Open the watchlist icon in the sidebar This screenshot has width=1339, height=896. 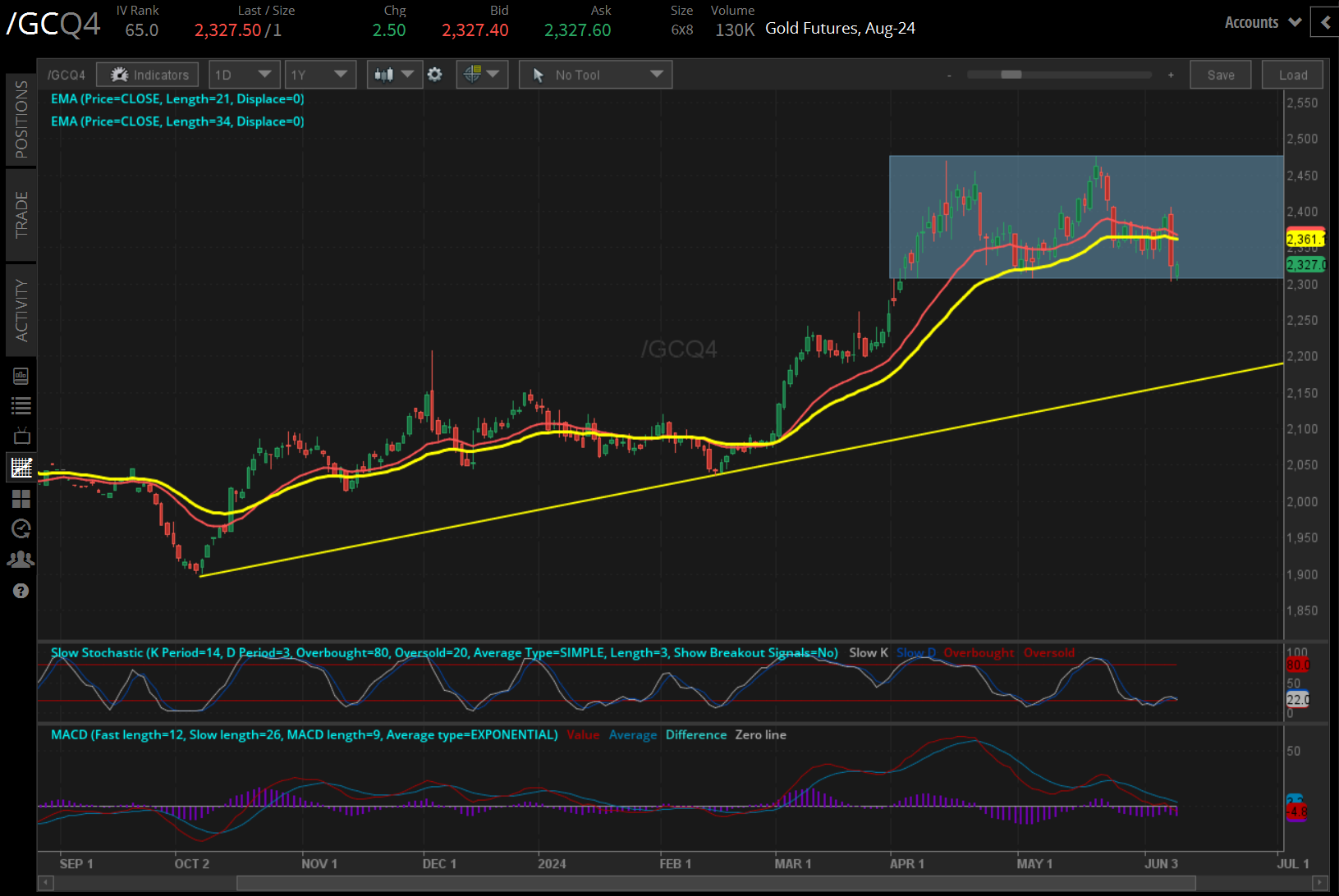point(21,405)
